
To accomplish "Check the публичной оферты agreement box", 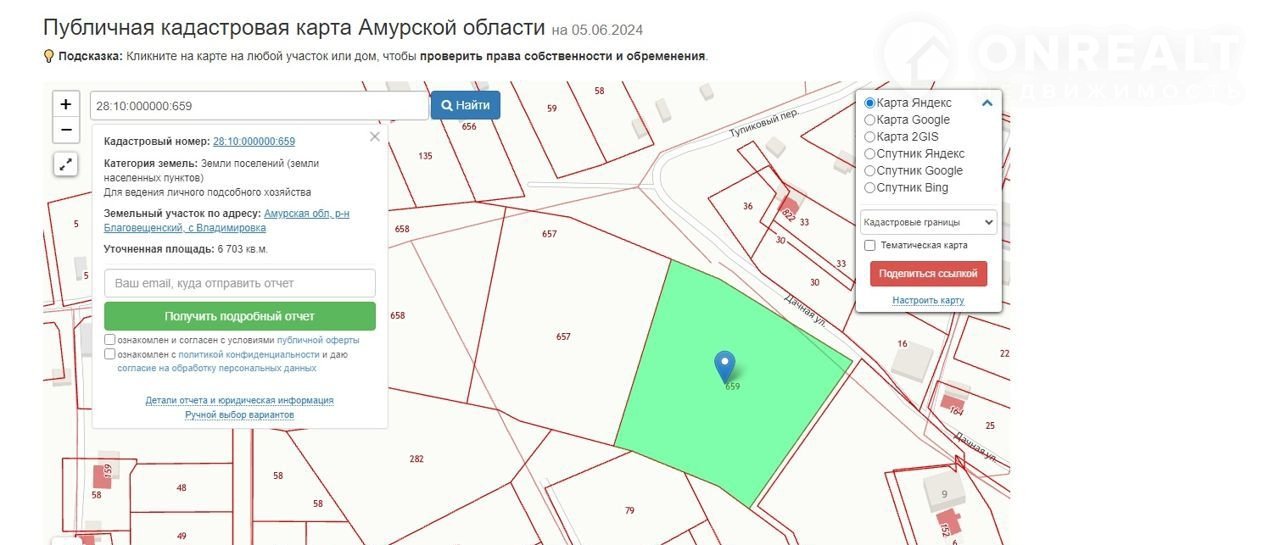I will 110,340.
